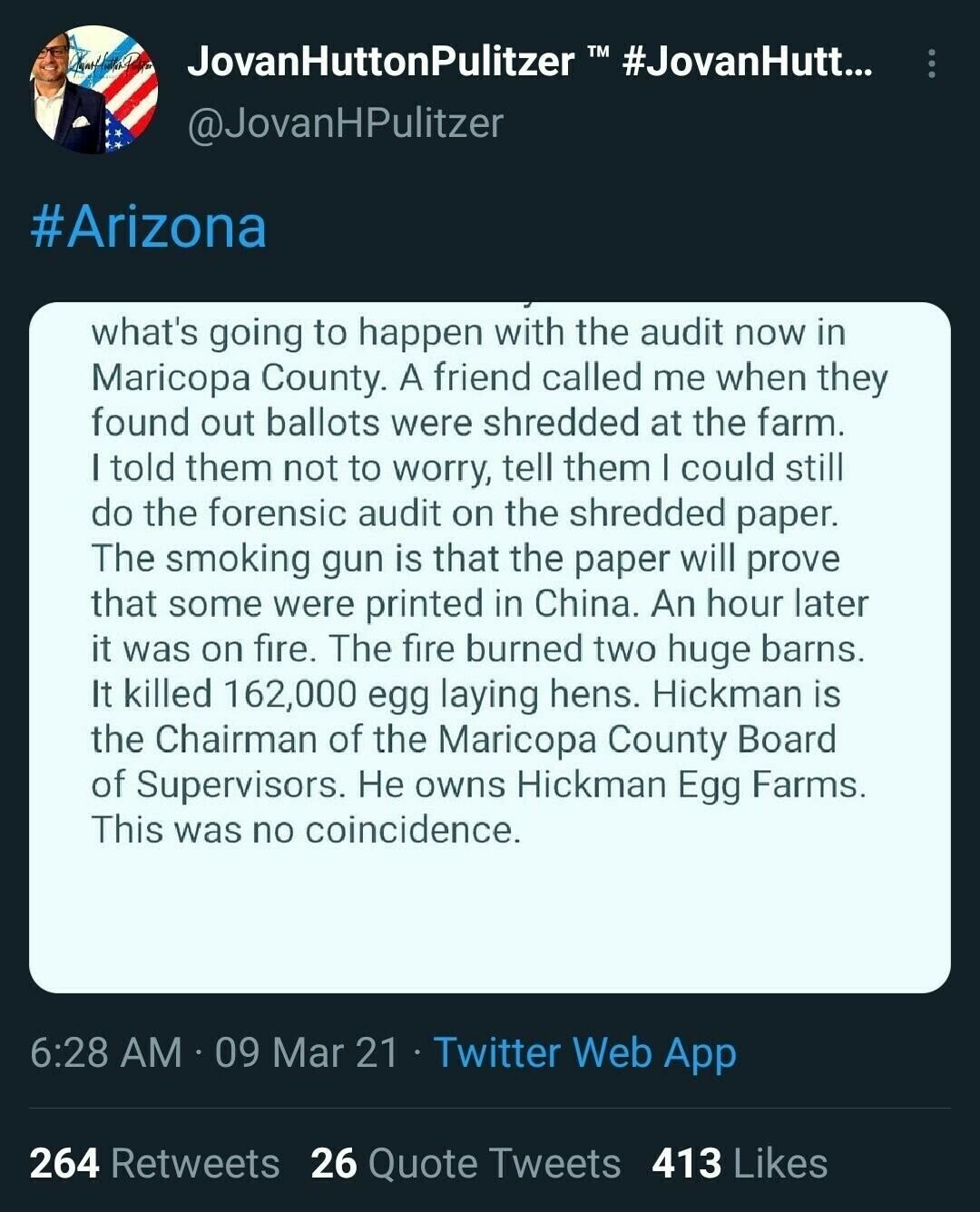
Task: Show who gave the 413 Likes
Action: click(x=740, y=1163)
